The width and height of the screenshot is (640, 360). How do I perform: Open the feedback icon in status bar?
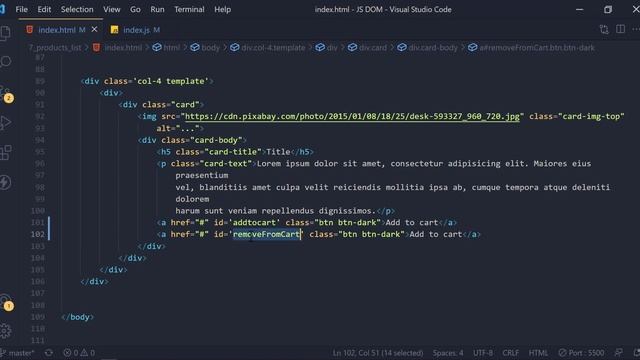click(619, 353)
